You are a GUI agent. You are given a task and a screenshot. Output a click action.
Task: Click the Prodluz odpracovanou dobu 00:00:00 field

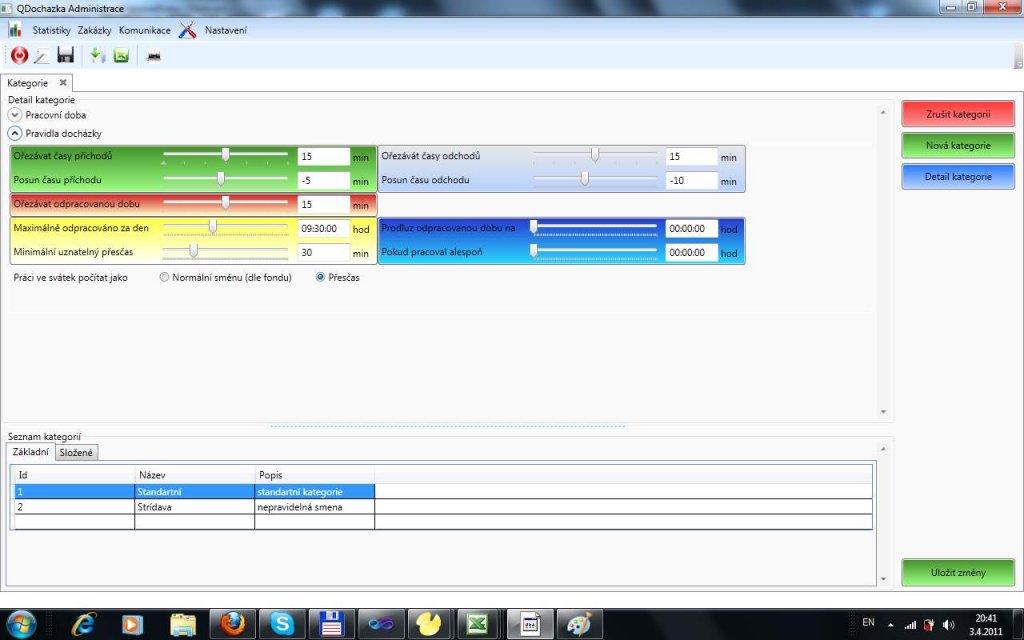(692, 229)
